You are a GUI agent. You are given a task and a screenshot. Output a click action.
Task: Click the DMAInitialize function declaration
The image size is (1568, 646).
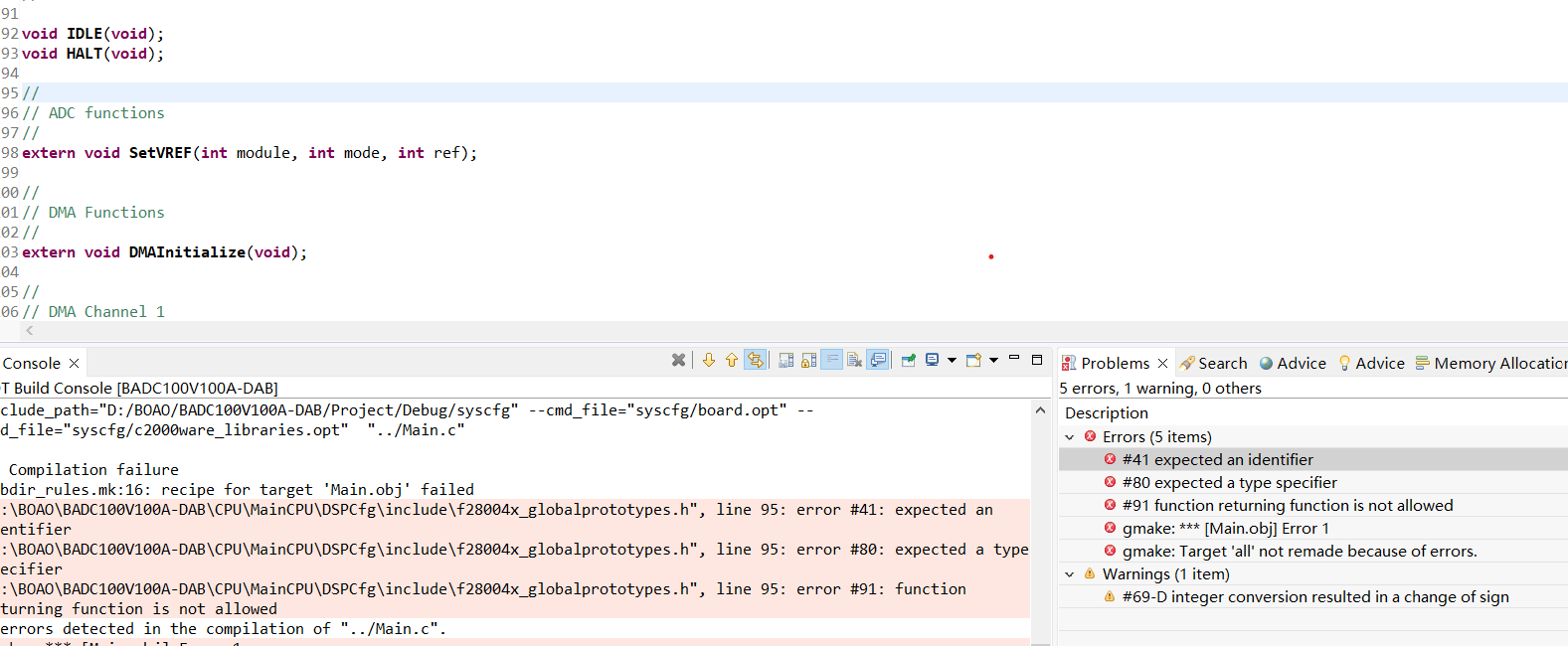[x=165, y=252]
